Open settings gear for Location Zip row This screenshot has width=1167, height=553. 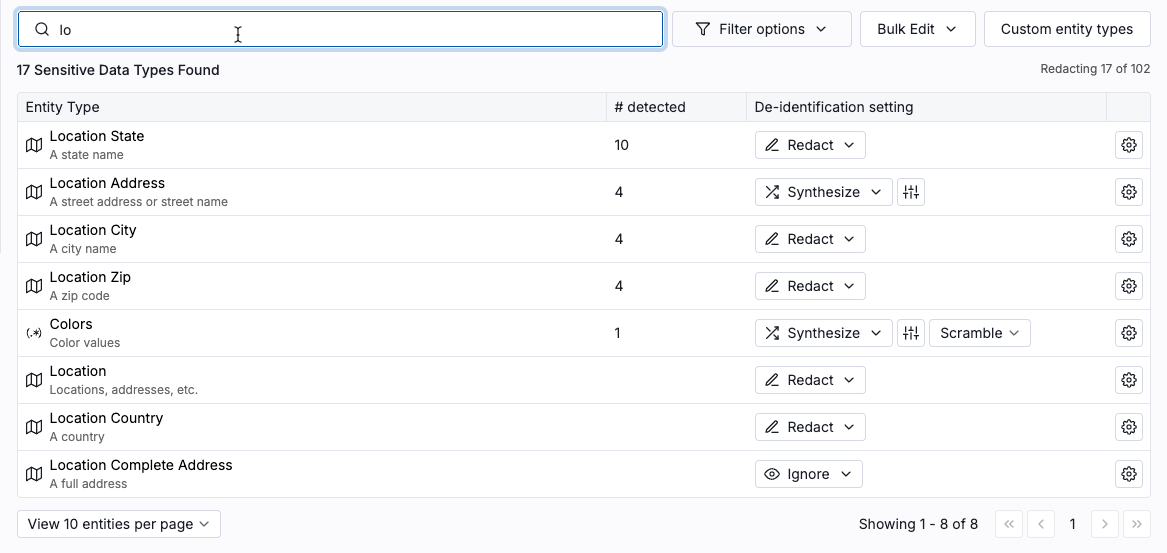[1128, 286]
